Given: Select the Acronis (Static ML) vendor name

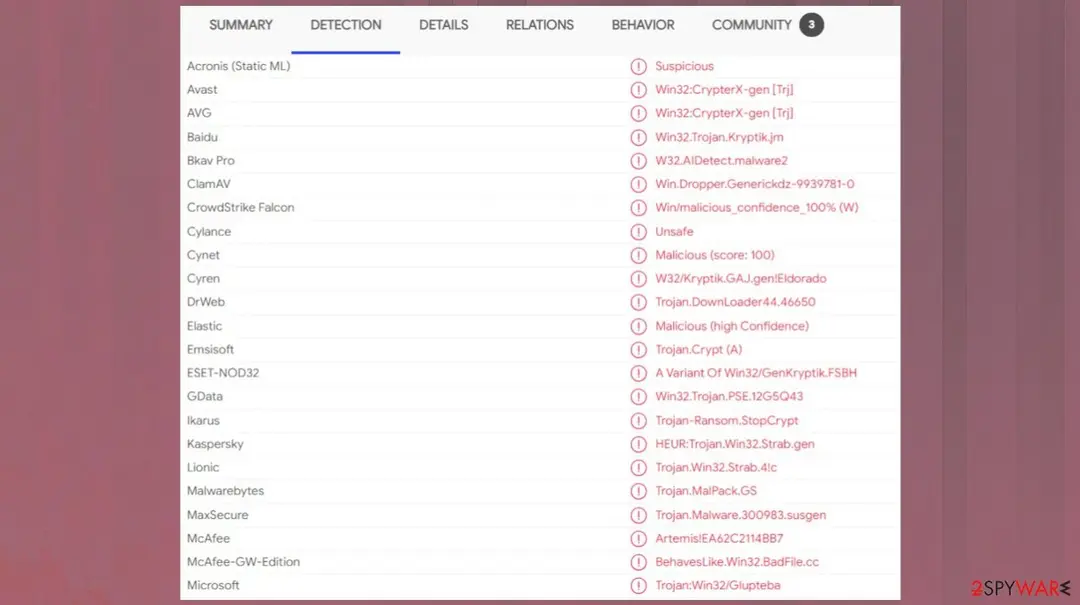Looking at the screenshot, I should pyautogui.click(x=238, y=66).
